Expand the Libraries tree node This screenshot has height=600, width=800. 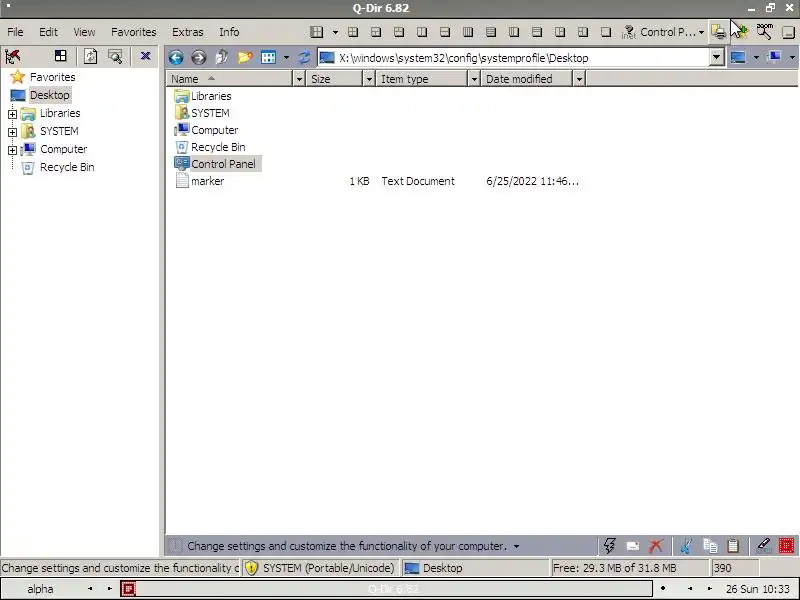pyautogui.click(x=12, y=114)
